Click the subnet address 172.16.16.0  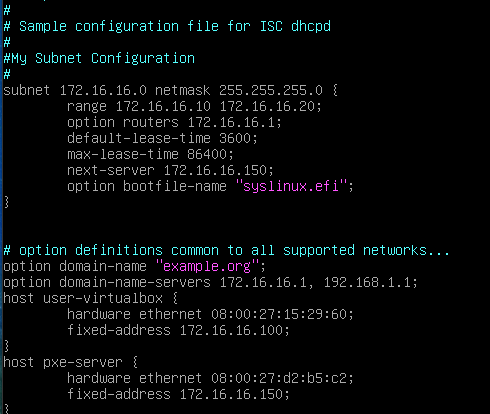103,90
